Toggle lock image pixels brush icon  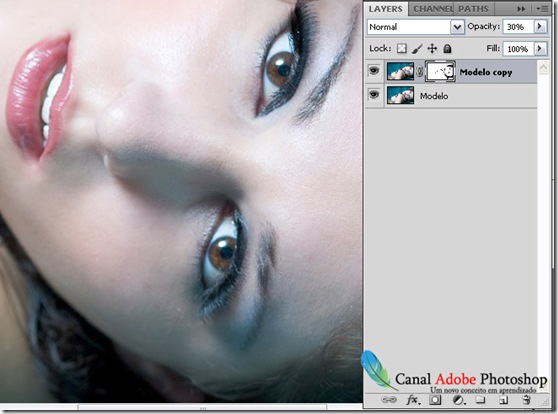tap(417, 49)
